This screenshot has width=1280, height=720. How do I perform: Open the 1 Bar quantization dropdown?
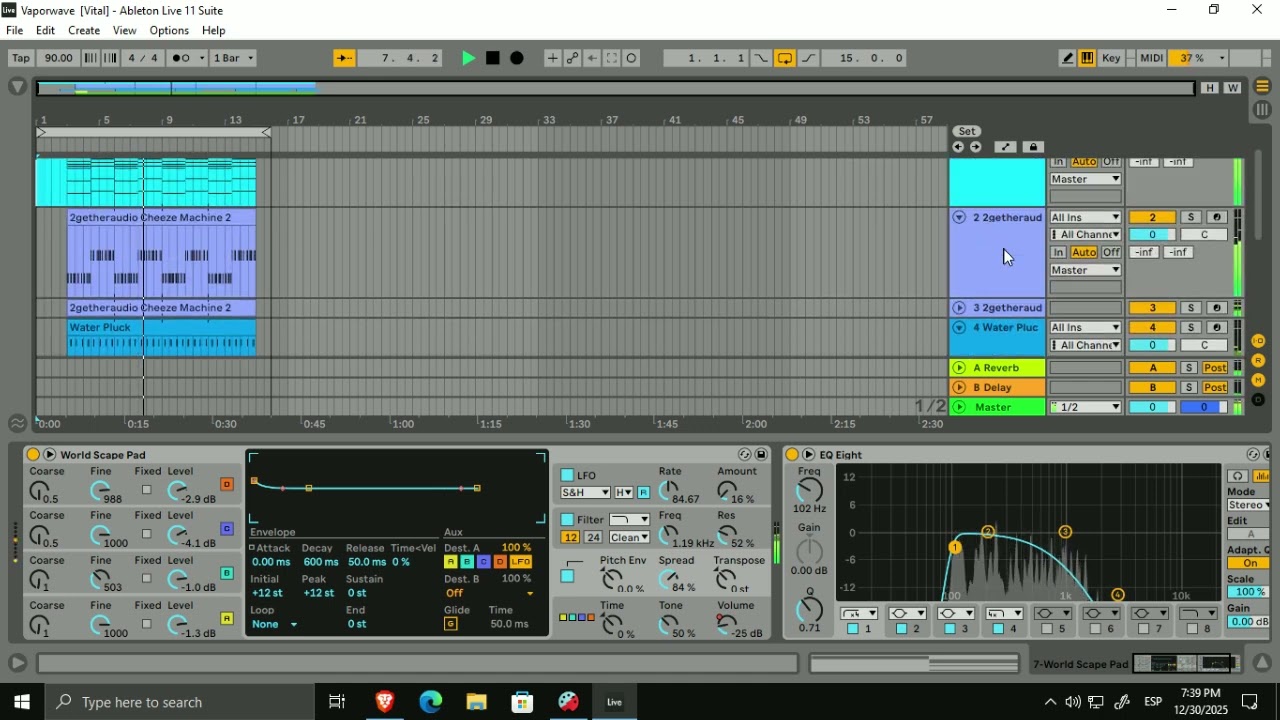coord(234,58)
